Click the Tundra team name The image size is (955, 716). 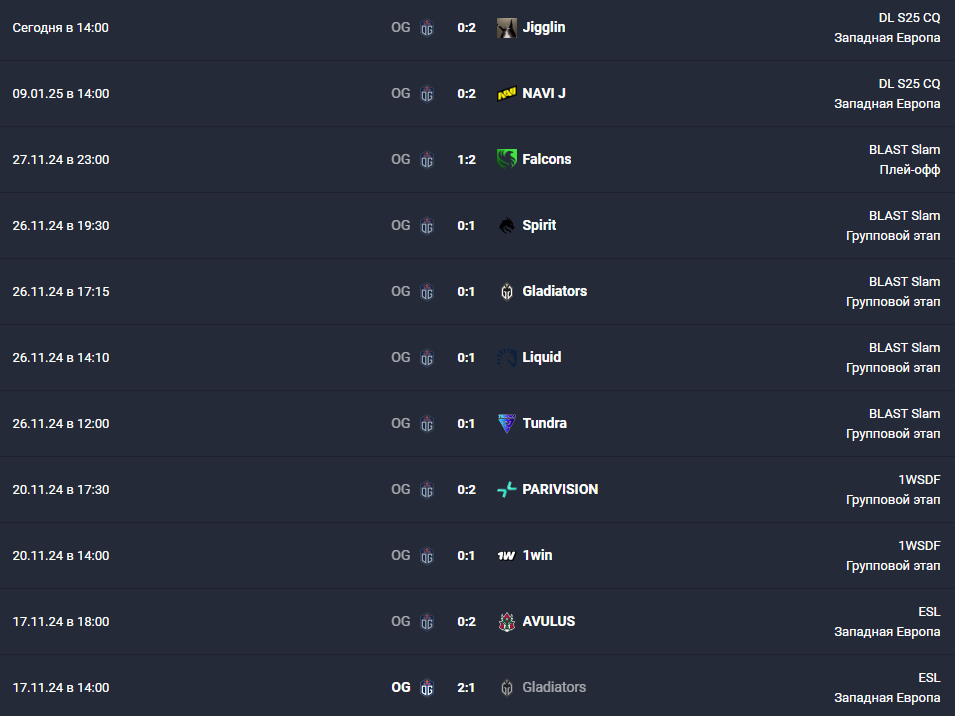(x=544, y=423)
